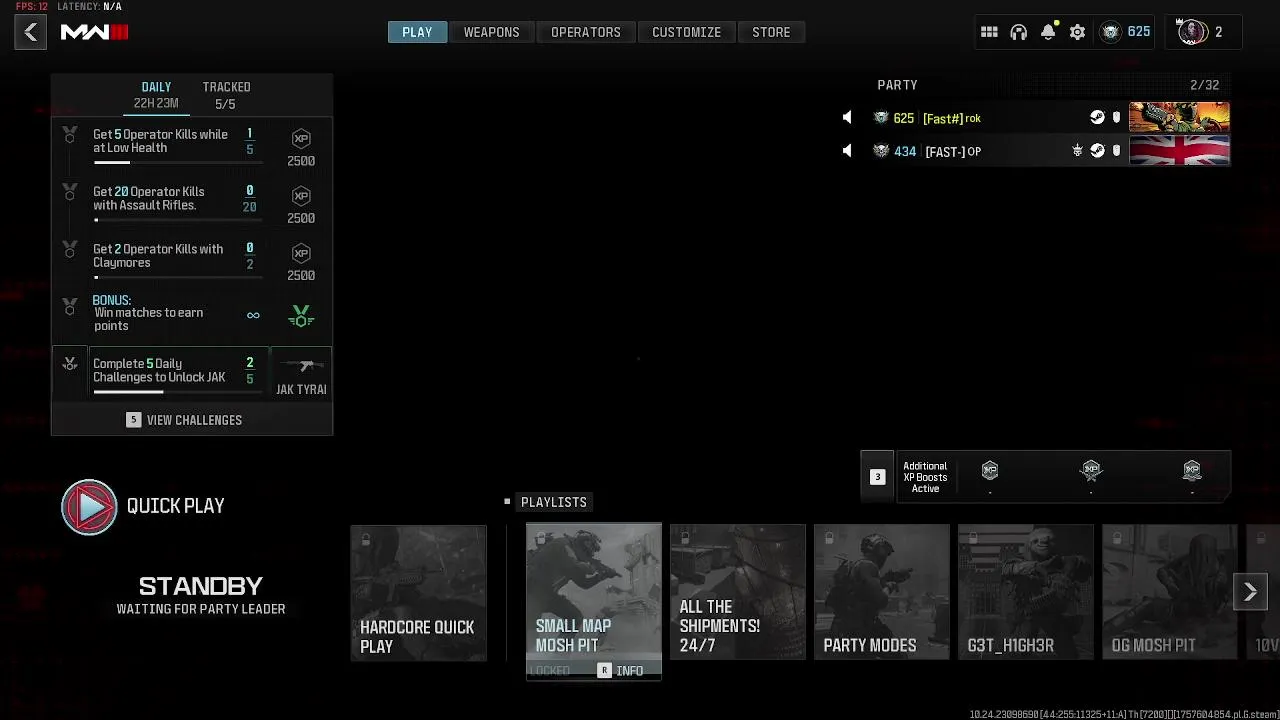Click the MW III logo

coord(94,32)
